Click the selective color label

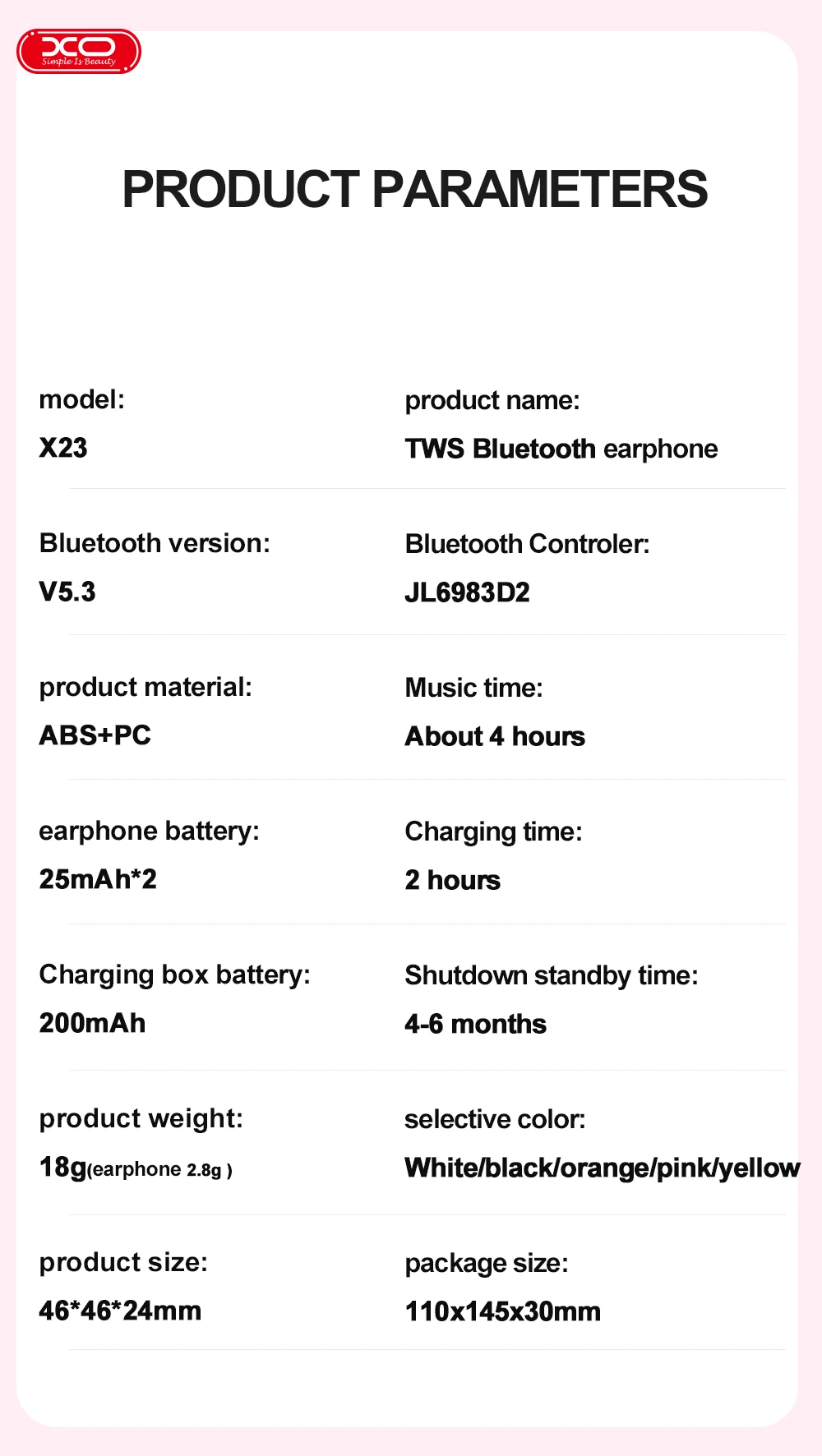pos(495,1119)
